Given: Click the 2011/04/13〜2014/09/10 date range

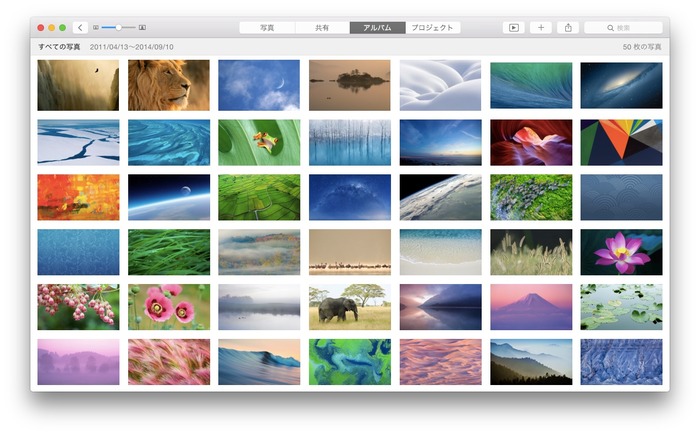Looking at the screenshot, I should pos(132,46).
